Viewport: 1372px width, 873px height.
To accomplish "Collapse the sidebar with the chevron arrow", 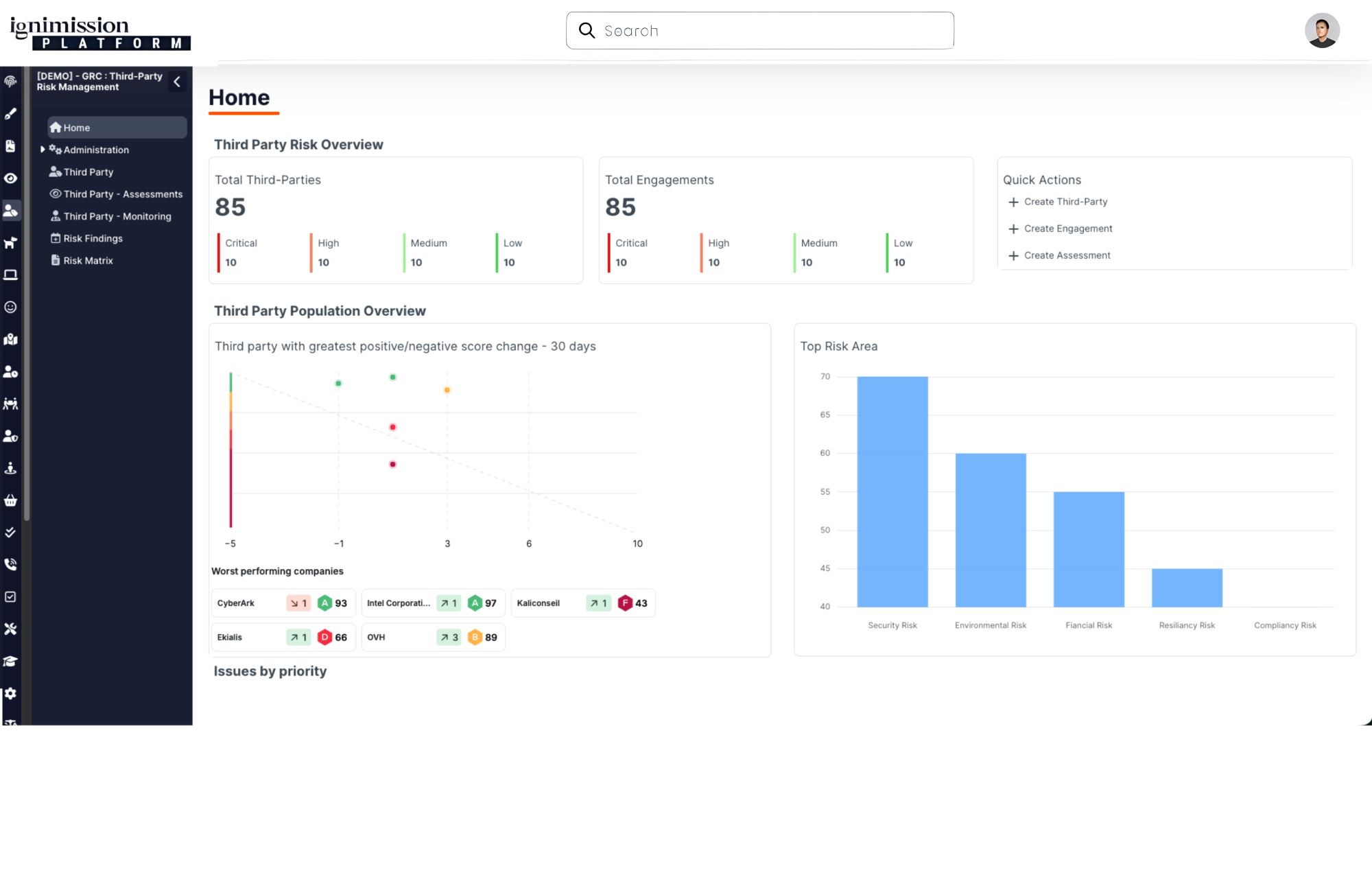I will click(x=177, y=82).
